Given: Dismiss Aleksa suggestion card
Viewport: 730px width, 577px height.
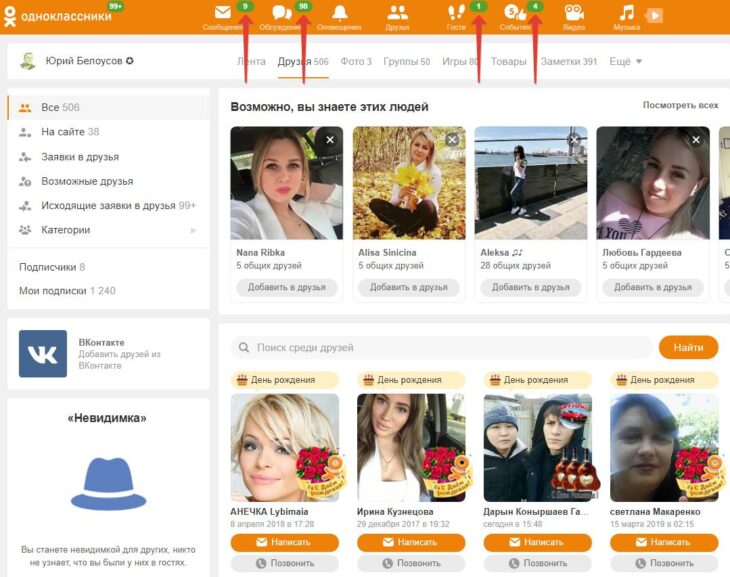Looking at the screenshot, I should [574, 140].
